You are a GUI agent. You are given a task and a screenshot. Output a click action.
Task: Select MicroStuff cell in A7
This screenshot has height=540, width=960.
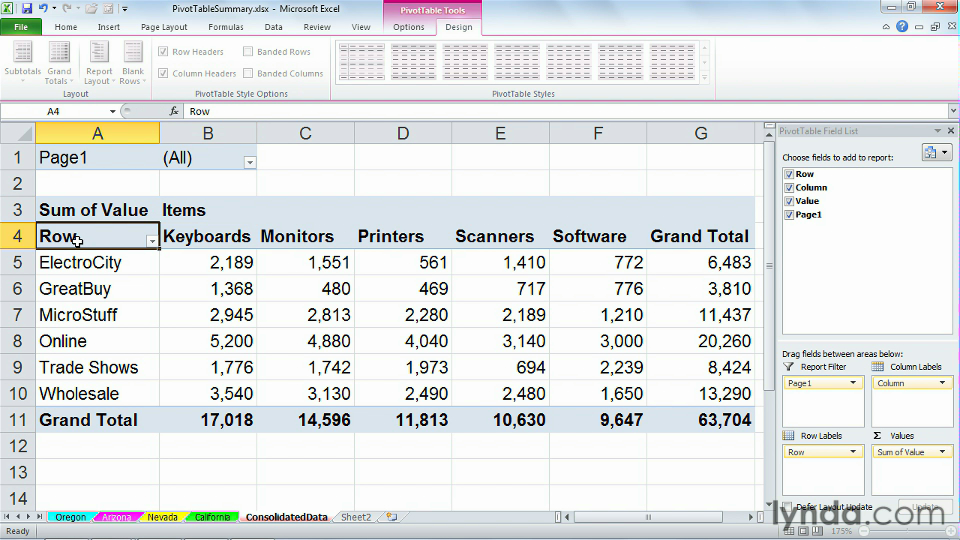(x=97, y=315)
